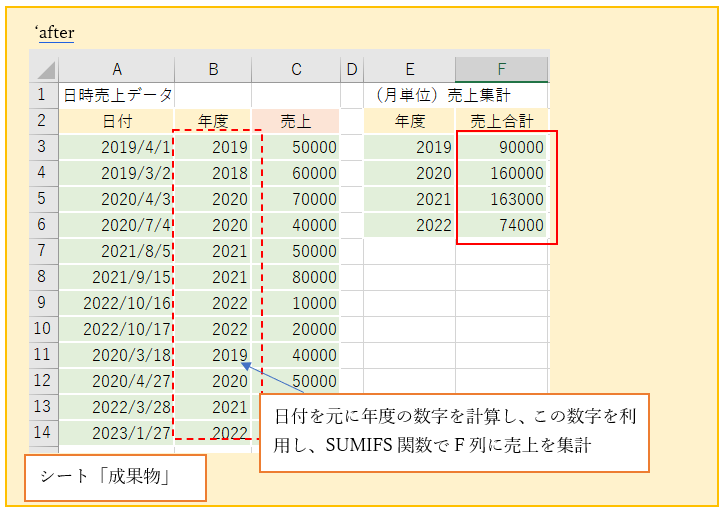Click the highlighted column F header
Image resolution: width=725 pixels, height=510 pixels.
pyautogui.click(x=501, y=69)
